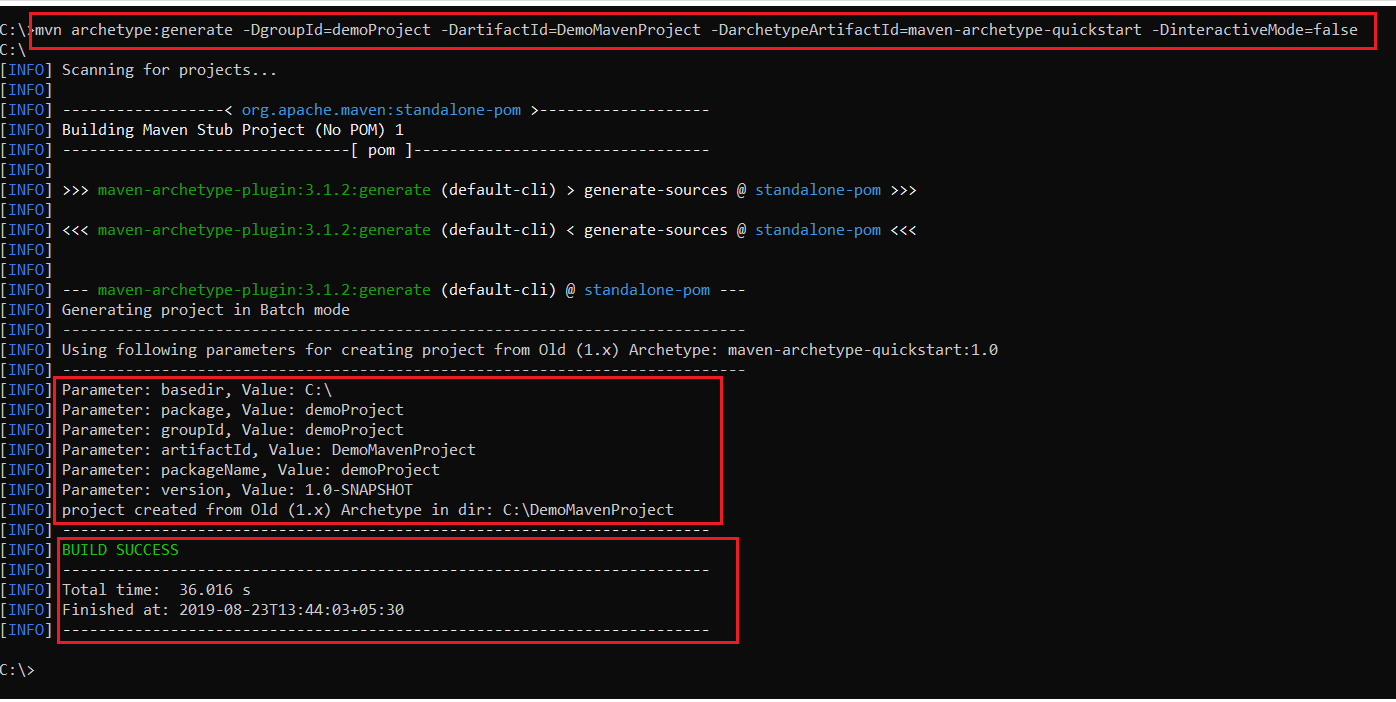Click the final C:\> prompt at bottom

(17, 670)
